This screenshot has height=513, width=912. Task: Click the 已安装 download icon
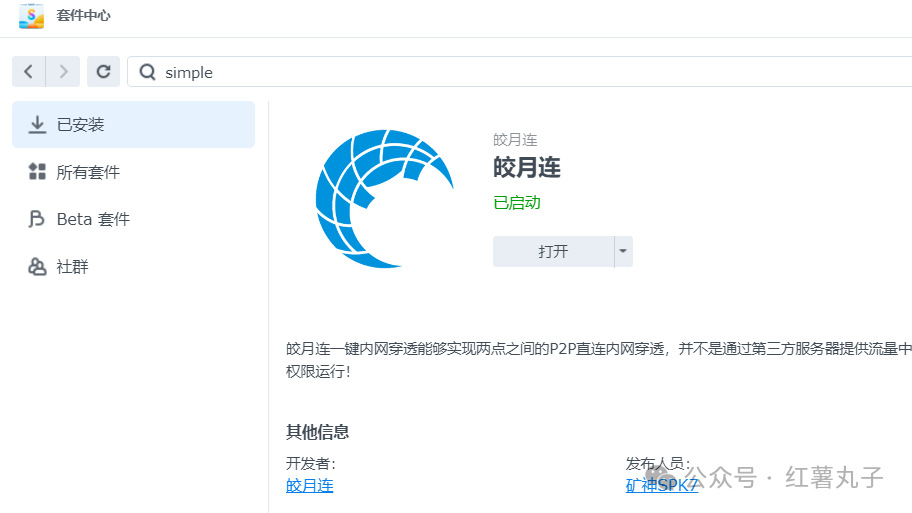tap(37, 124)
